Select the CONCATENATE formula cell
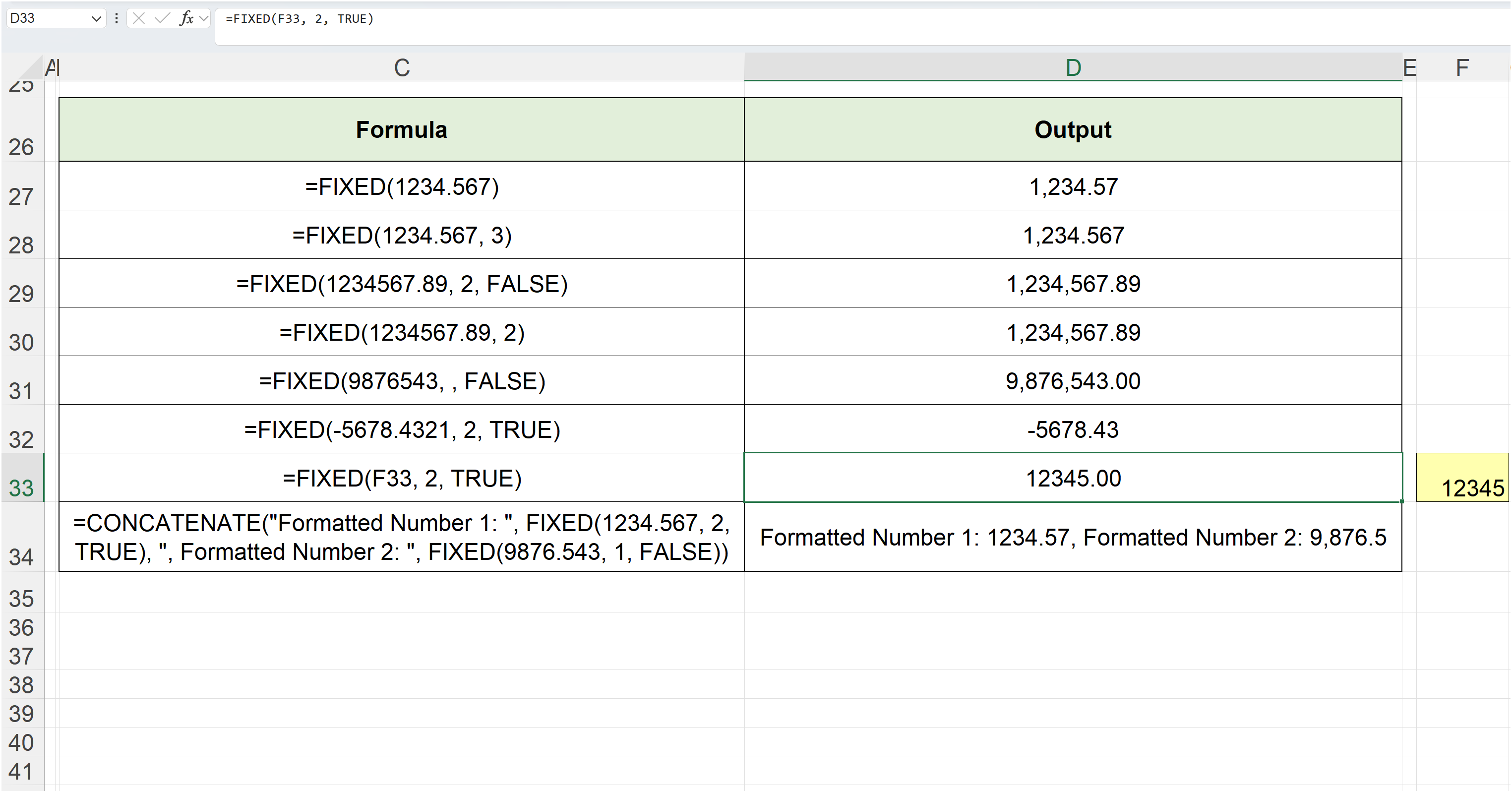Viewport: 1512px width, 791px height. (x=402, y=537)
